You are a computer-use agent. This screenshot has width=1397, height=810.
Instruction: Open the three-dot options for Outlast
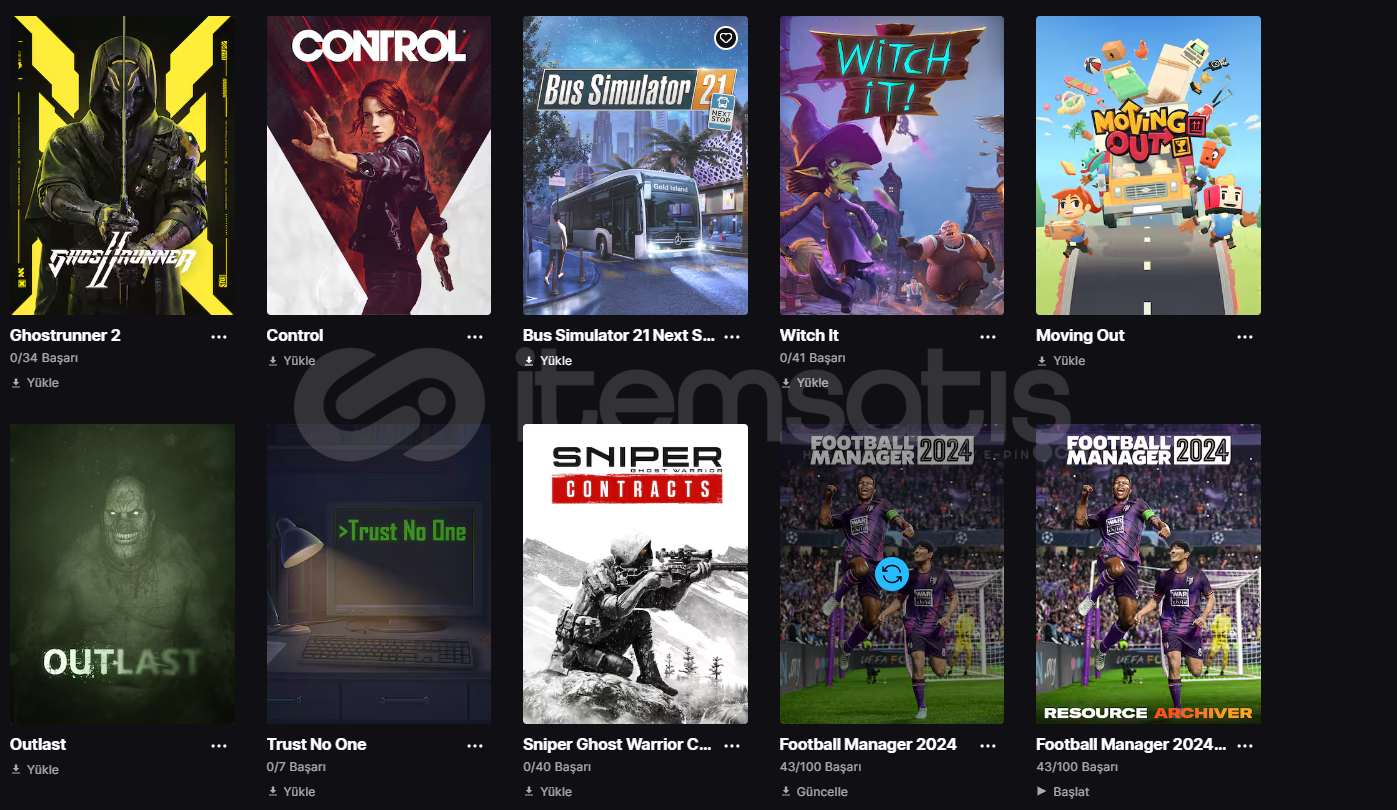[219, 745]
